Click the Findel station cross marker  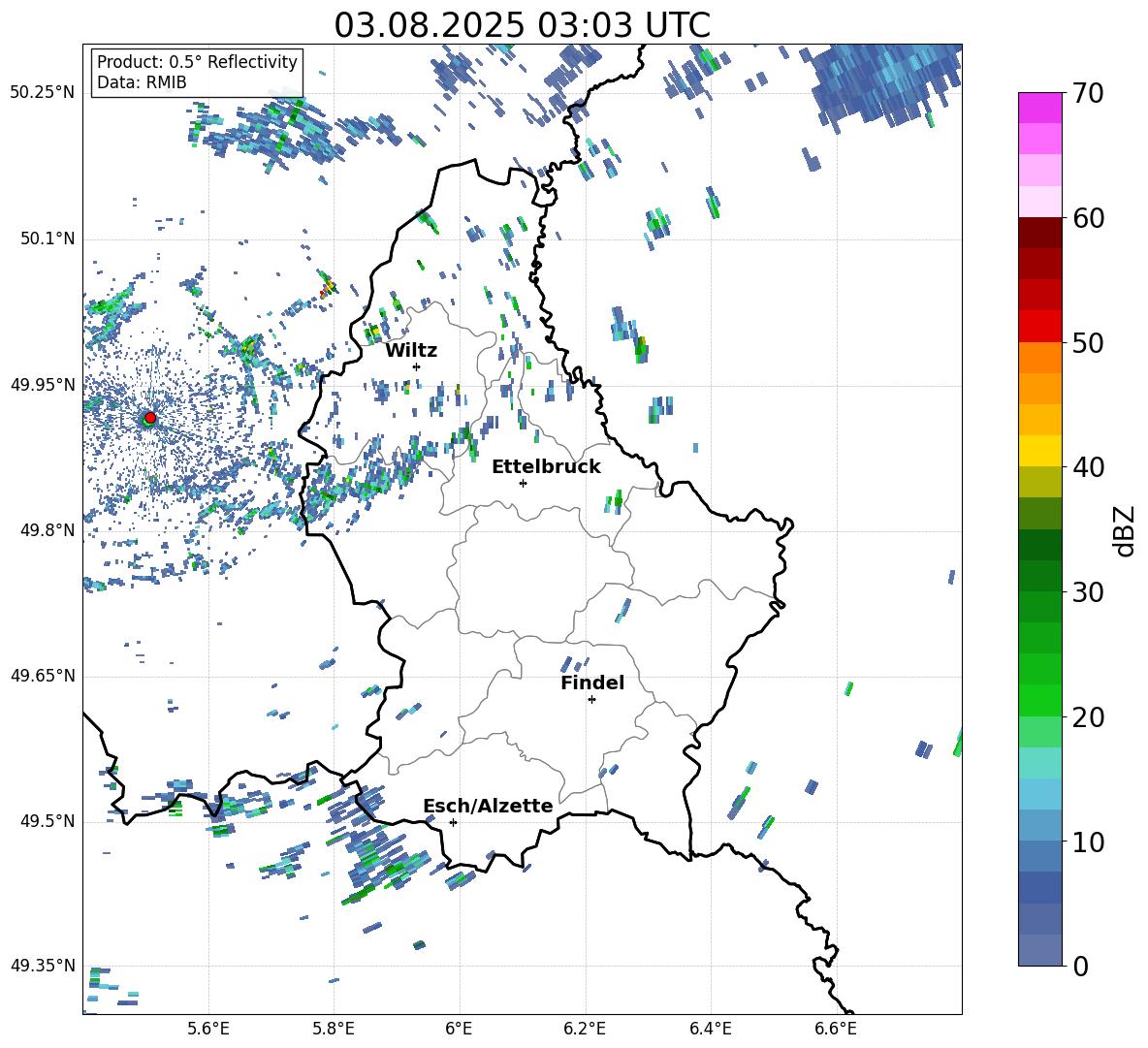[x=591, y=700]
